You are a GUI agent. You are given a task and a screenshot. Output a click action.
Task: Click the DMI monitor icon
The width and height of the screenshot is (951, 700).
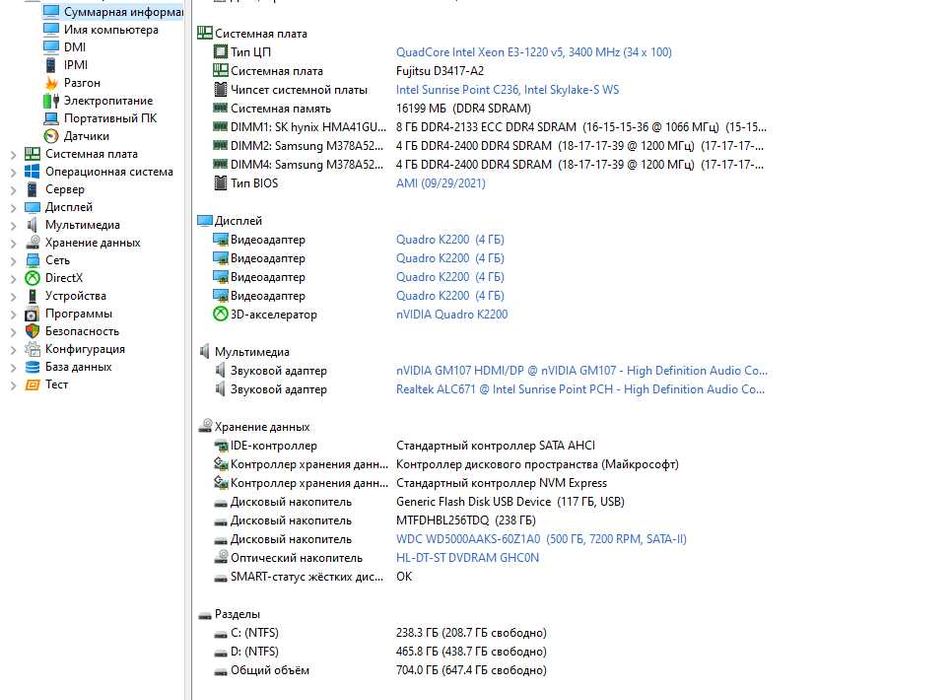coord(51,47)
